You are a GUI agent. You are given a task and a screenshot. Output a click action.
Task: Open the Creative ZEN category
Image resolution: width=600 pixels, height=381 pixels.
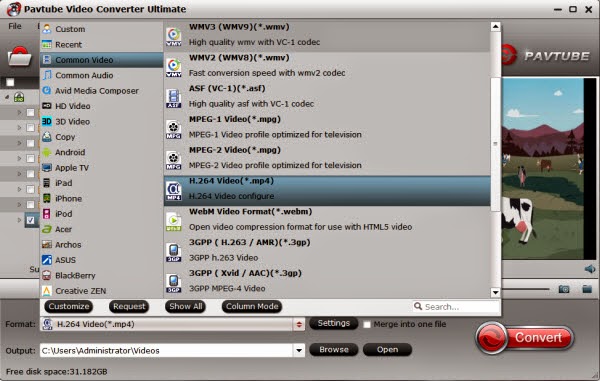pyautogui.click(x=101, y=291)
